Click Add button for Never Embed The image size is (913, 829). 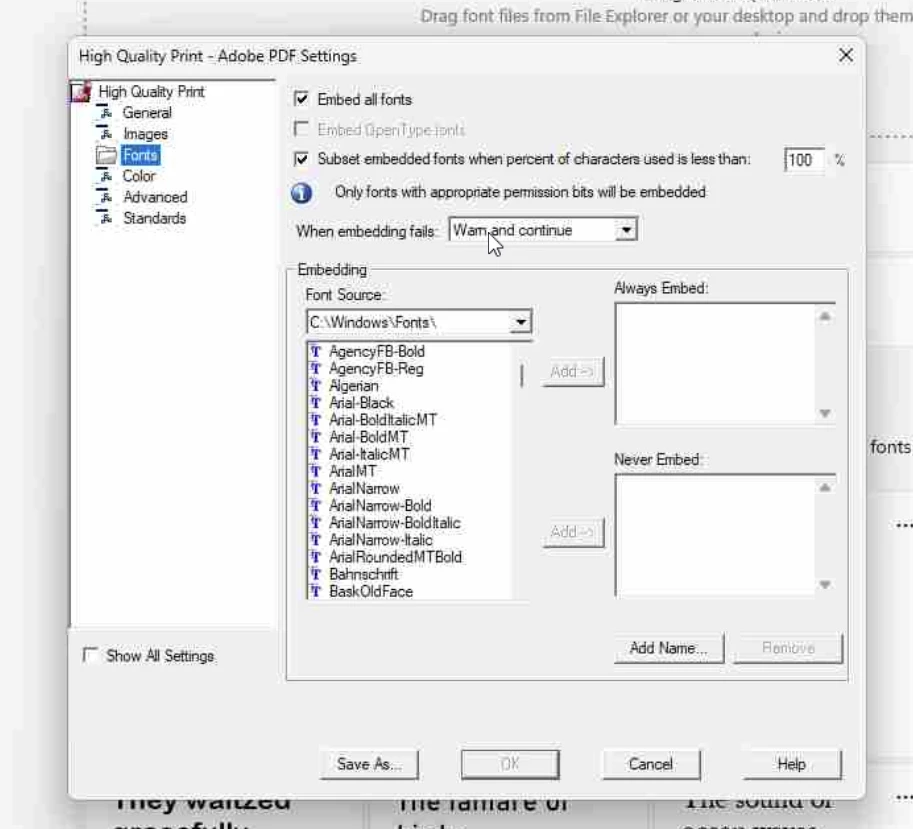(573, 532)
